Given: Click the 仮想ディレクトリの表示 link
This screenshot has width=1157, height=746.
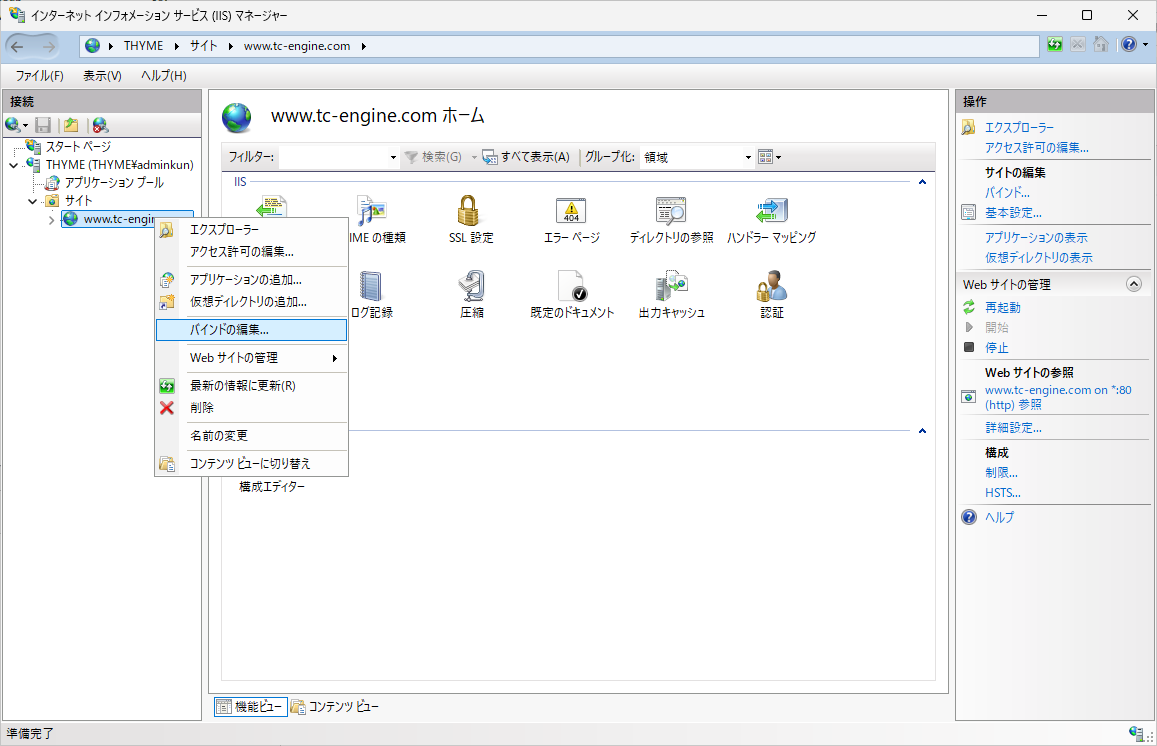Looking at the screenshot, I should coord(1038,258).
